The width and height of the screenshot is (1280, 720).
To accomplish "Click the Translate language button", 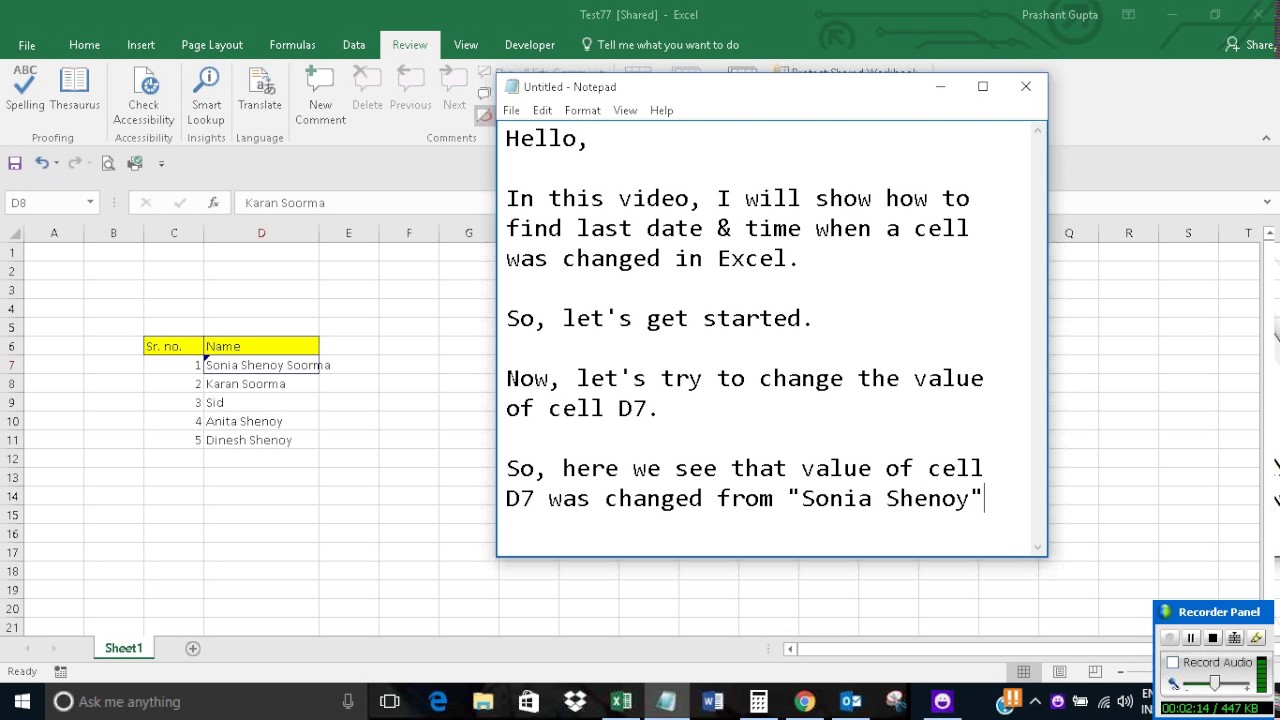I will [x=260, y=89].
